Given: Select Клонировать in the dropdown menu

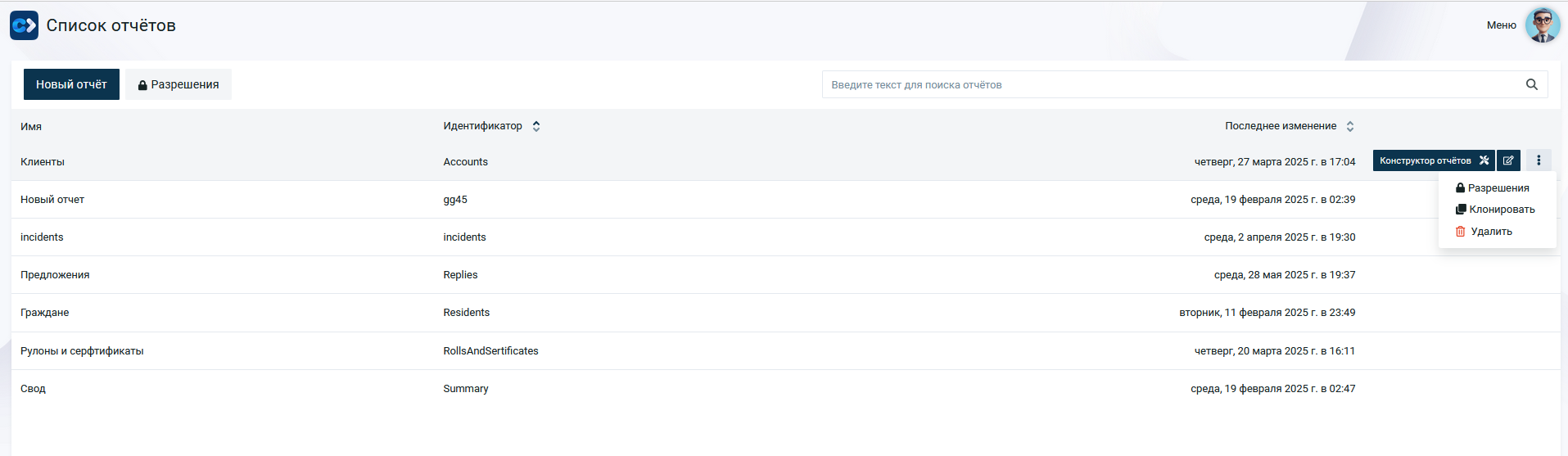Looking at the screenshot, I should pyautogui.click(x=1495, y=210).
